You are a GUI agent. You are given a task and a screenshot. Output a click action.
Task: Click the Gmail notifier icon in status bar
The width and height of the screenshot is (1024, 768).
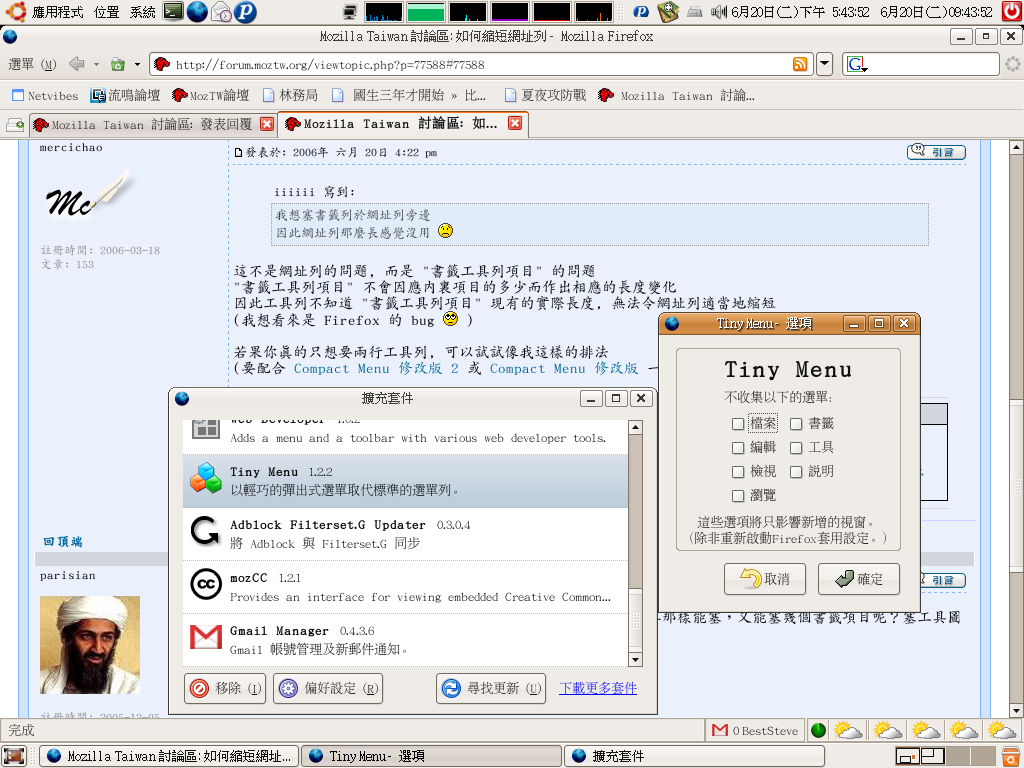719,731
